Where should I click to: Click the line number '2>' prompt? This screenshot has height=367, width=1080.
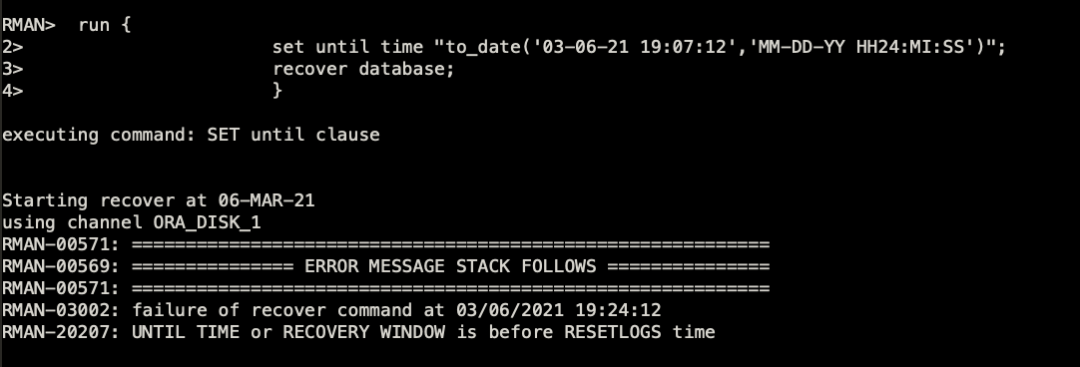pos(13,47)
